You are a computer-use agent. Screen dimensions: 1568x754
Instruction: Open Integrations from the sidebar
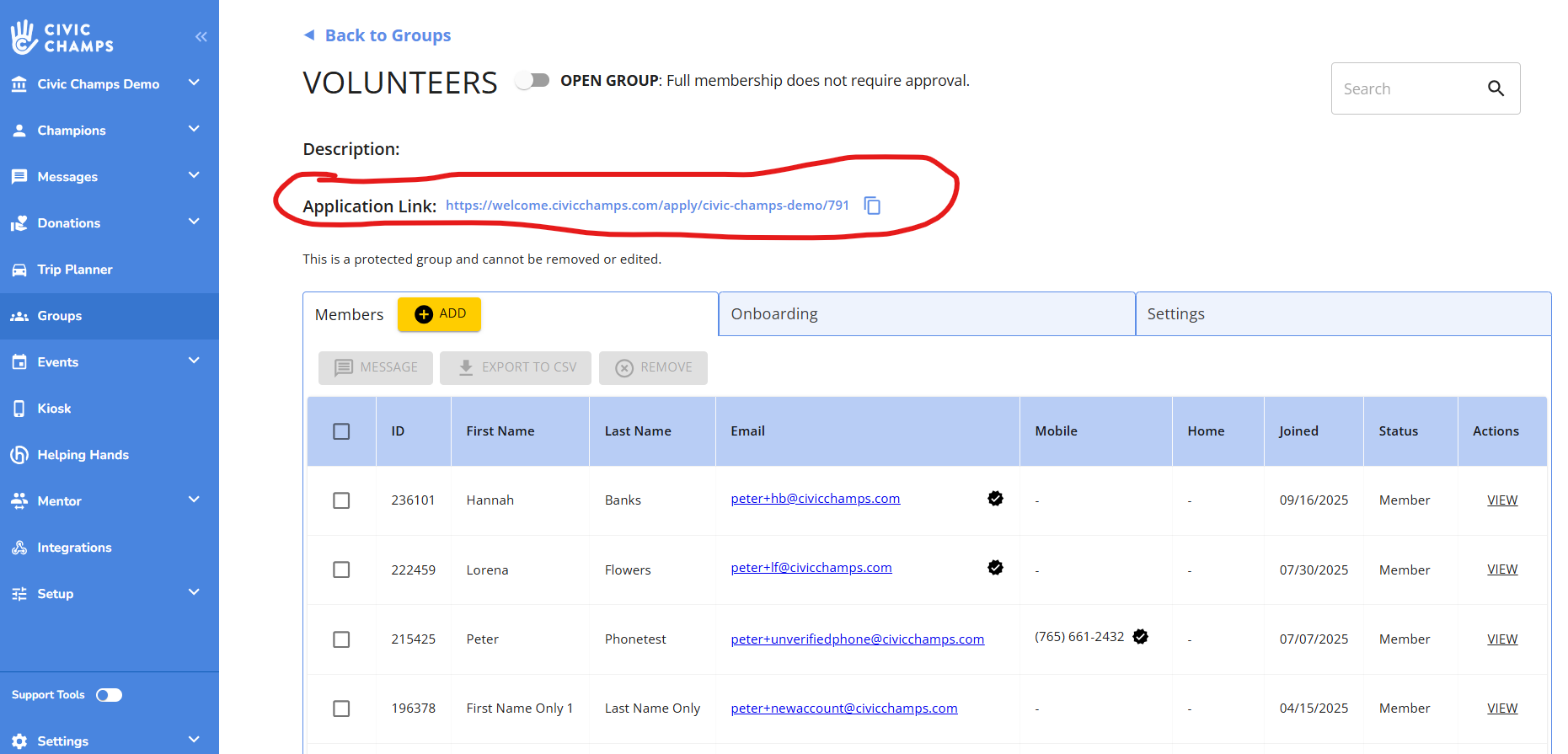click(74, 548)
